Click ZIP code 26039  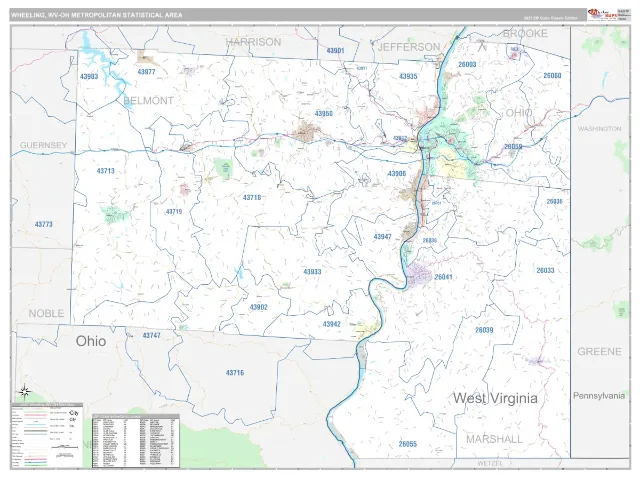(484, 330)
